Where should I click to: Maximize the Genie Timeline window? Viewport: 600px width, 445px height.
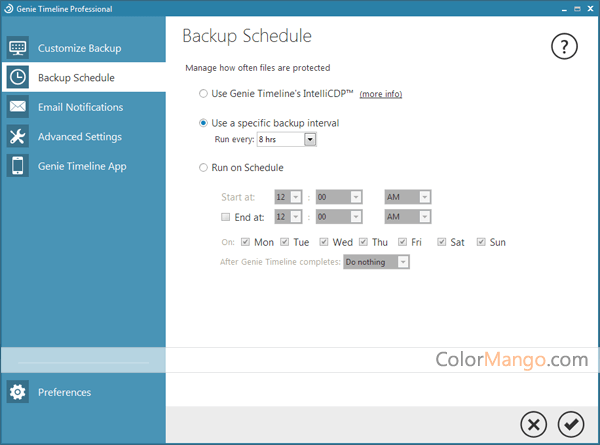(577, 9)
